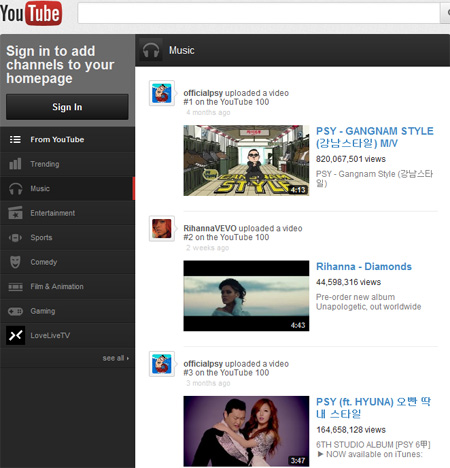The width and height of the screenshot is (450, 468).
Task: Click '#3 on the YouTube 100' text
Action: (x=226, y=373)
